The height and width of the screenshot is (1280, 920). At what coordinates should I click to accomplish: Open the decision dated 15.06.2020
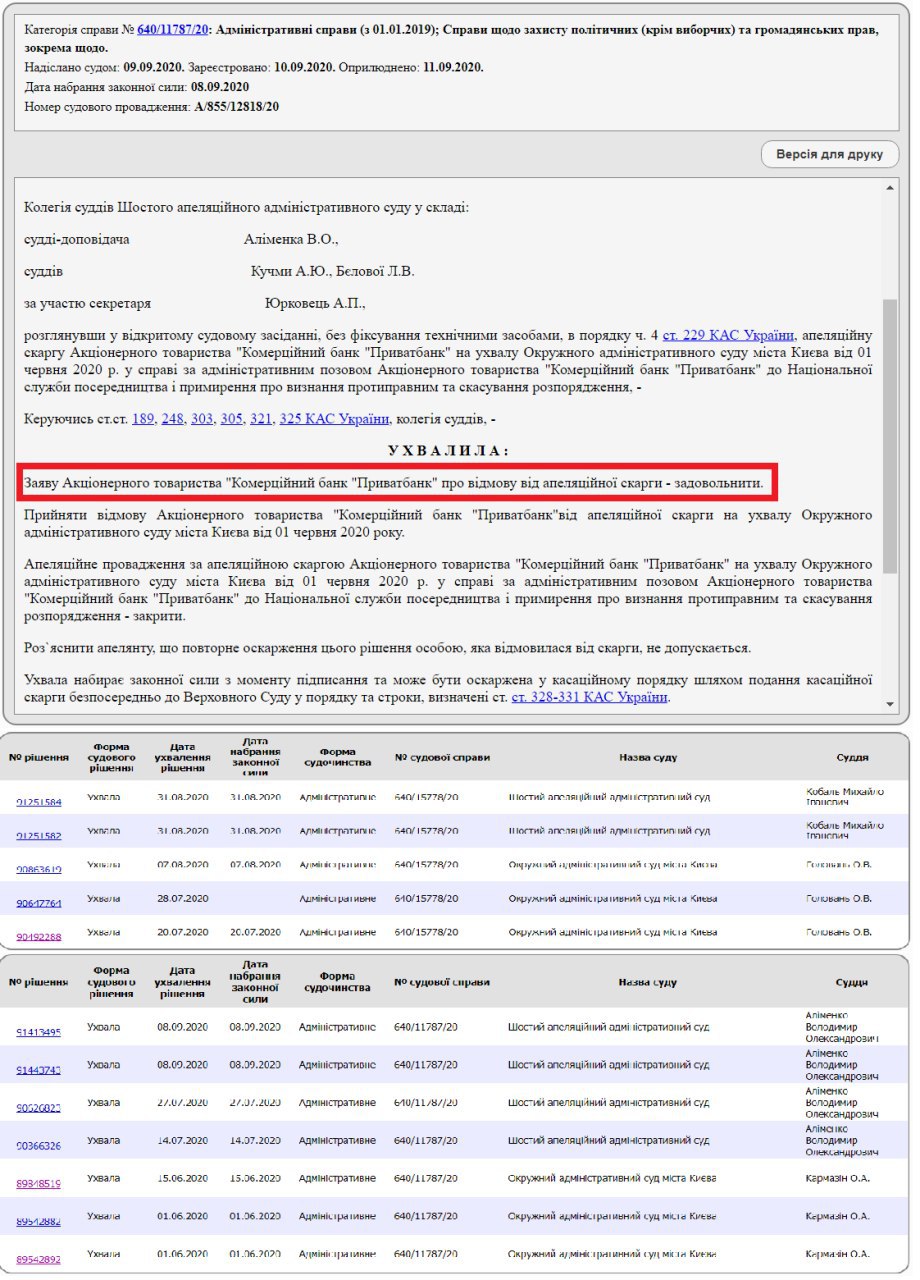[x=39, y=1183]
